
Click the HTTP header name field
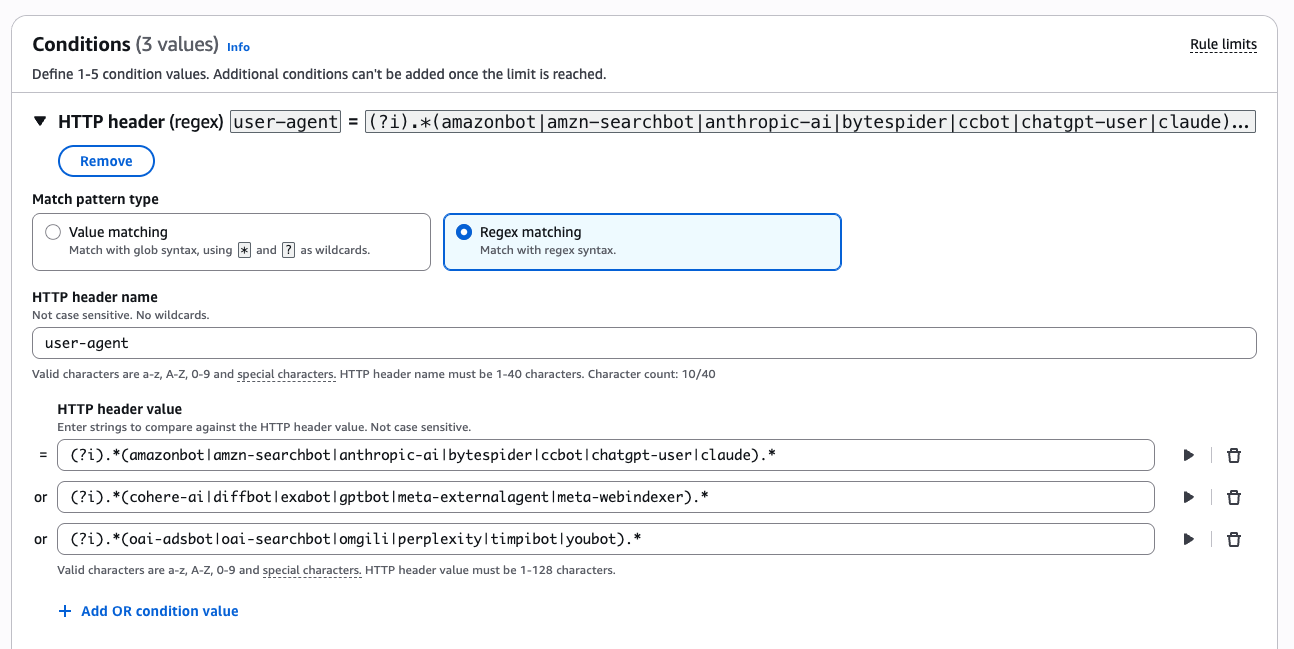(644, 343)
